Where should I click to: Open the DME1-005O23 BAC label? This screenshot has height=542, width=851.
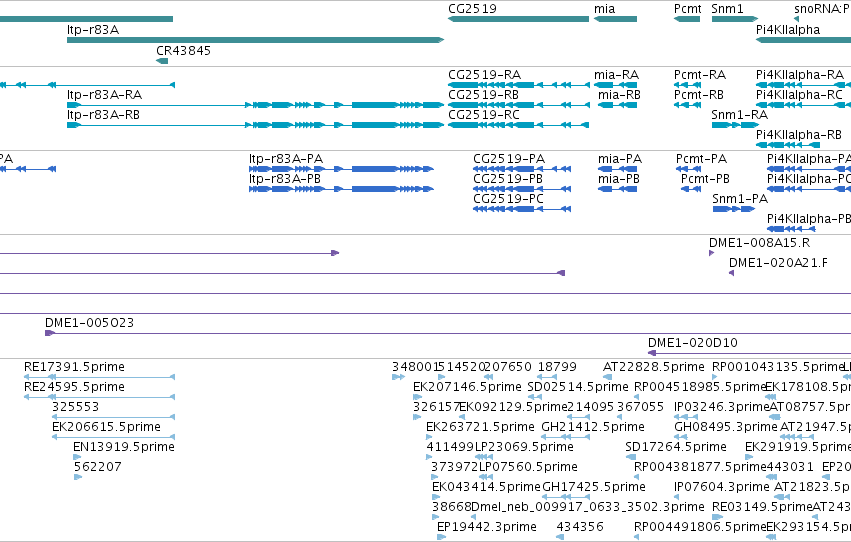90,322
